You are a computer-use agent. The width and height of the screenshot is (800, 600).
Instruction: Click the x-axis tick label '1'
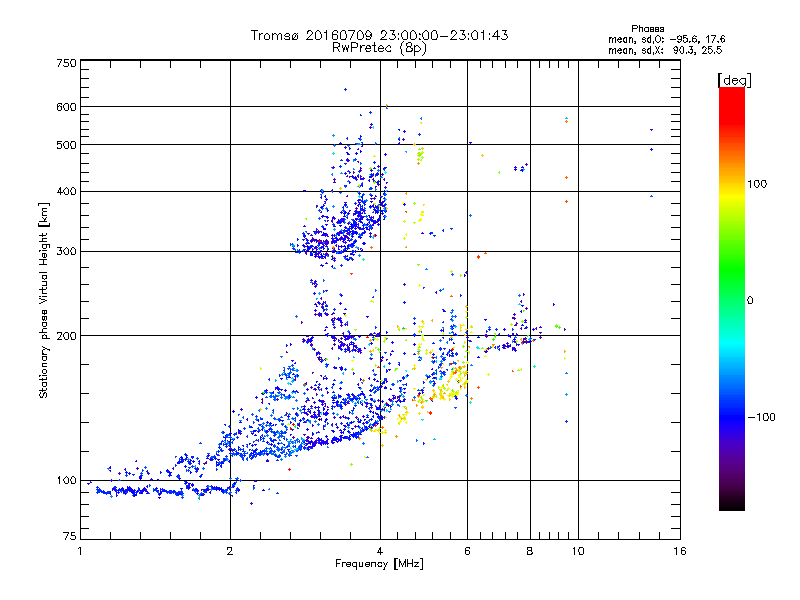point(81,551)
